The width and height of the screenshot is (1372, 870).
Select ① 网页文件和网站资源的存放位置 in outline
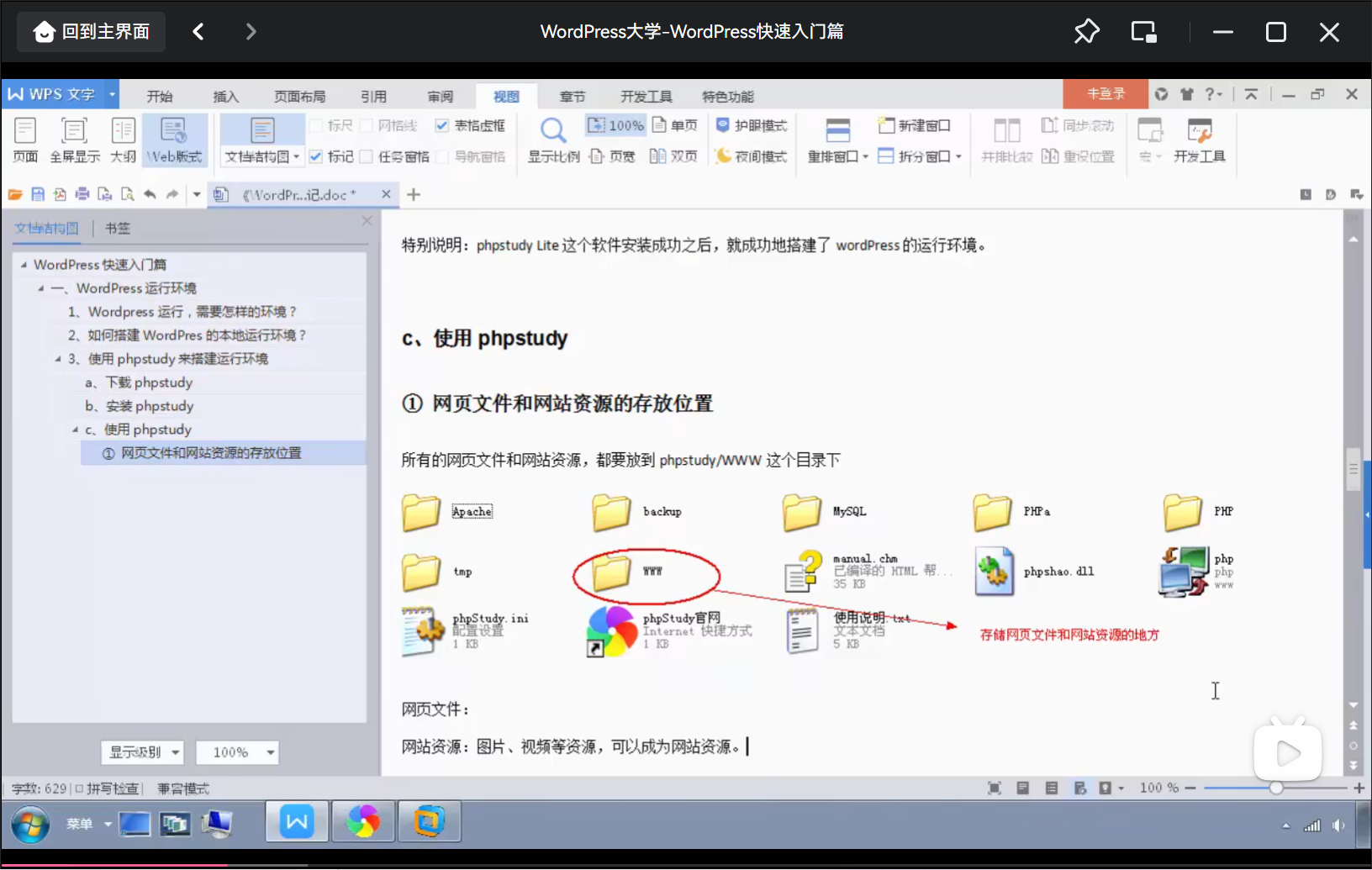[223, 453]
